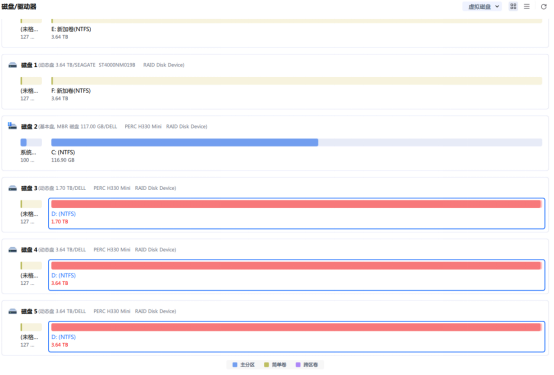This screenshot has width=554, height=375.
Task: Click the D: (NTFS) label on disk 4
Action: click(64, 275)
